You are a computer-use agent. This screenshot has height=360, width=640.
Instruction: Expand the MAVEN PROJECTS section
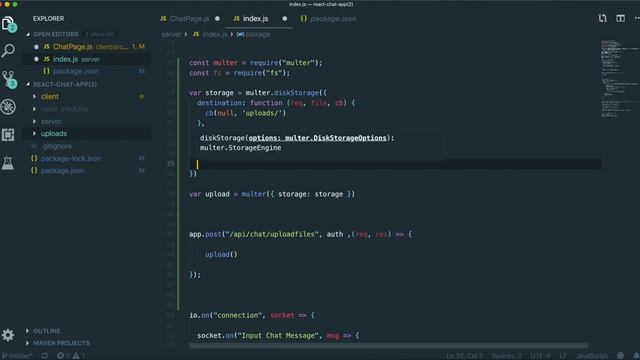61,343
